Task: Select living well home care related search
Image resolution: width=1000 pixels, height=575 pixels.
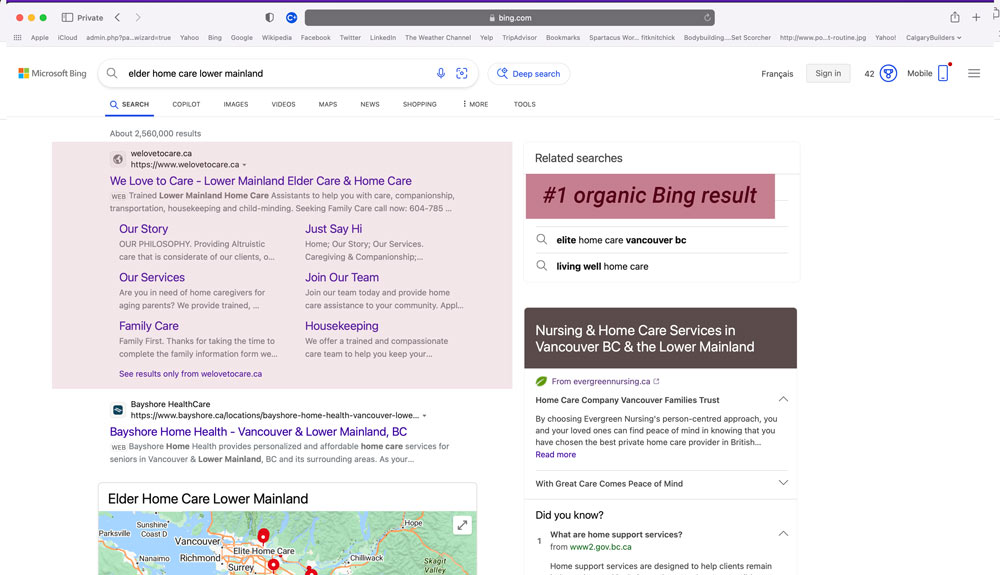Action: [602, 266]
